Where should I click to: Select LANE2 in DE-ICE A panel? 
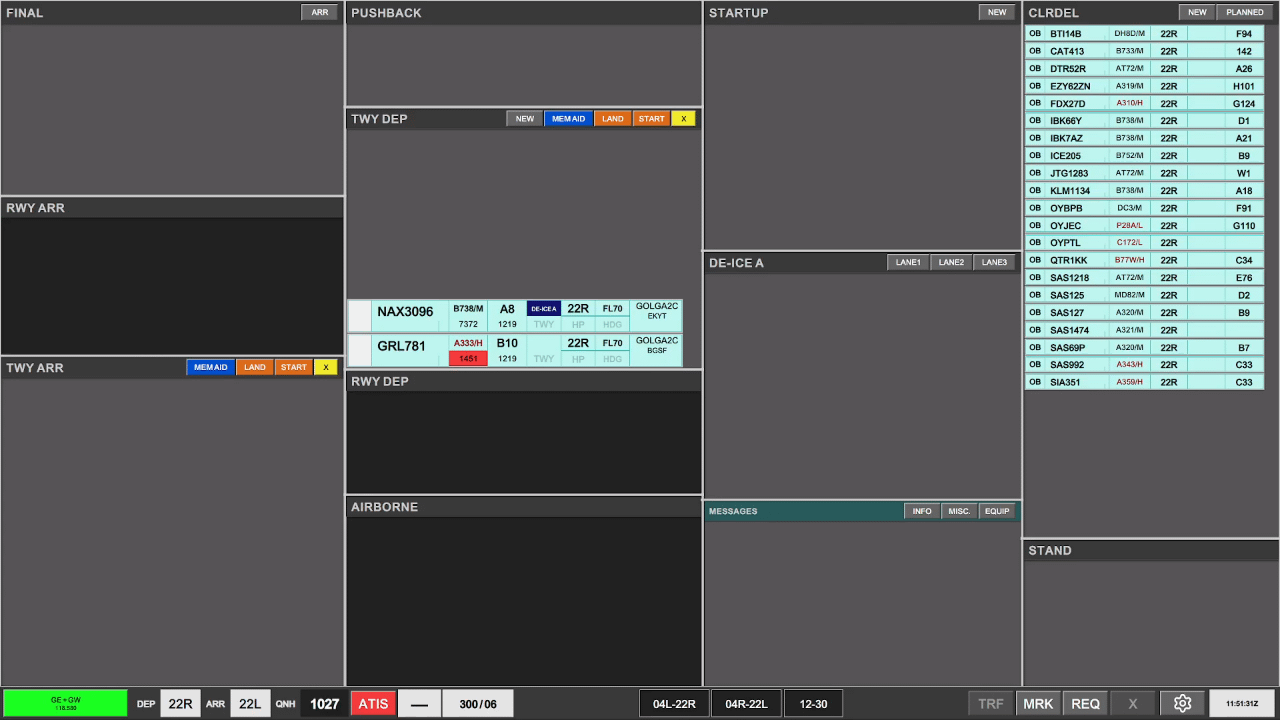(951, 263)
